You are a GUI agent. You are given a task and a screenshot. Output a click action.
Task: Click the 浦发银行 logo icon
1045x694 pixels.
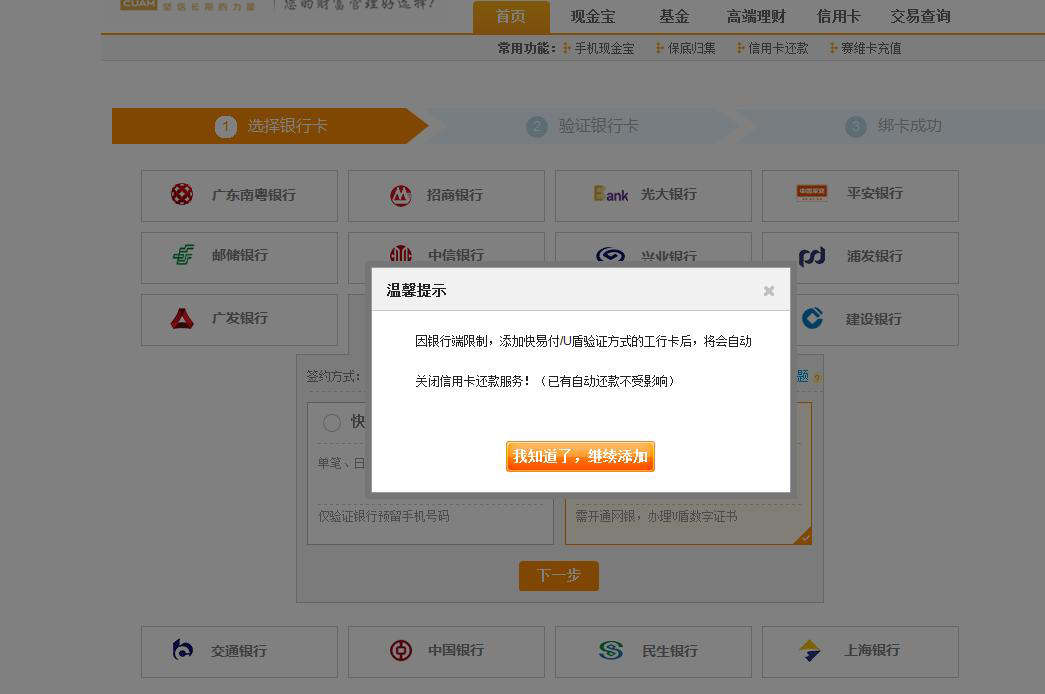point(812,256)
